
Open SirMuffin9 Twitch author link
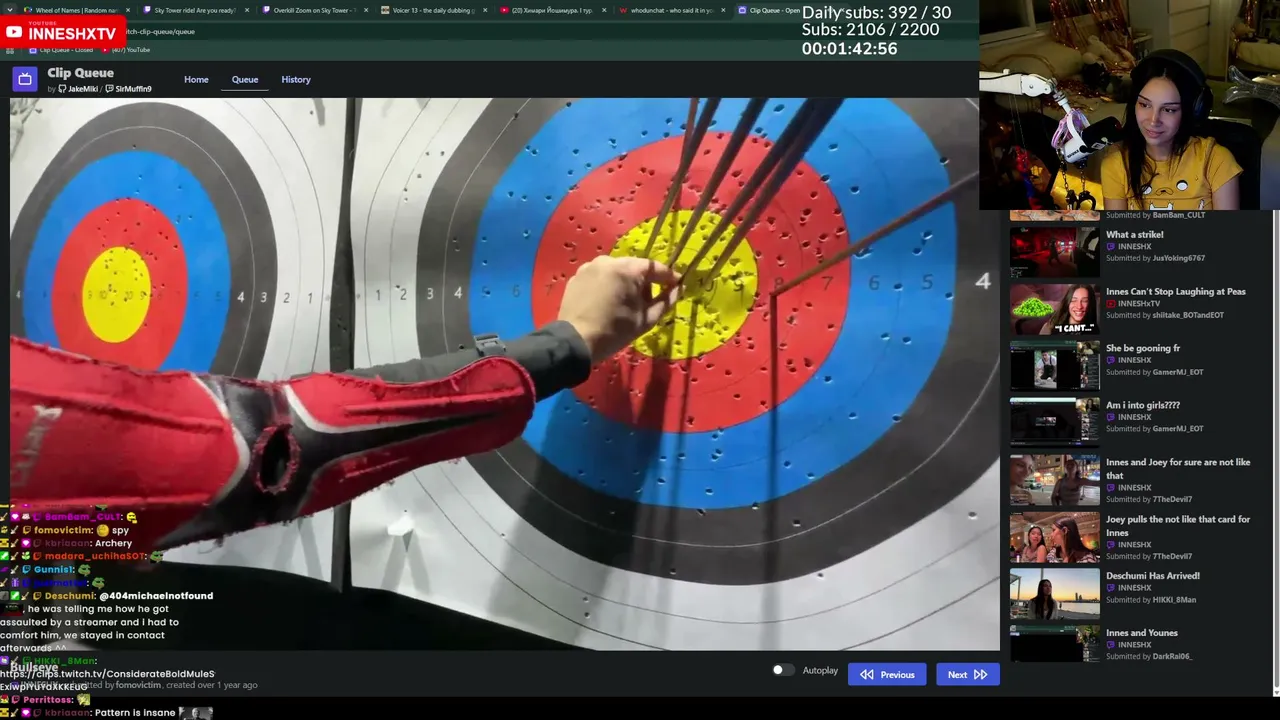128,89
